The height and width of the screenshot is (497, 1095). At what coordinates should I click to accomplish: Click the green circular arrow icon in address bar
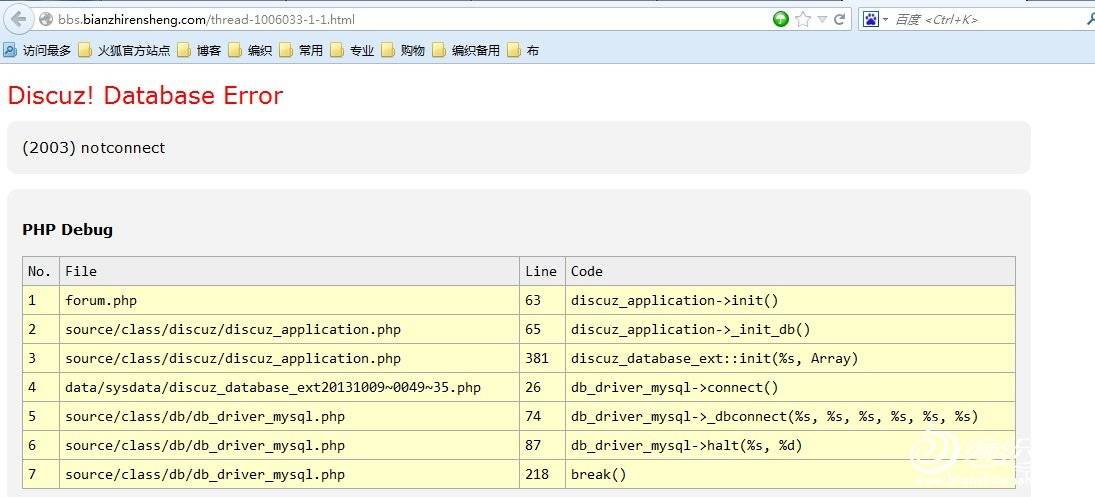tap(781, 20)
